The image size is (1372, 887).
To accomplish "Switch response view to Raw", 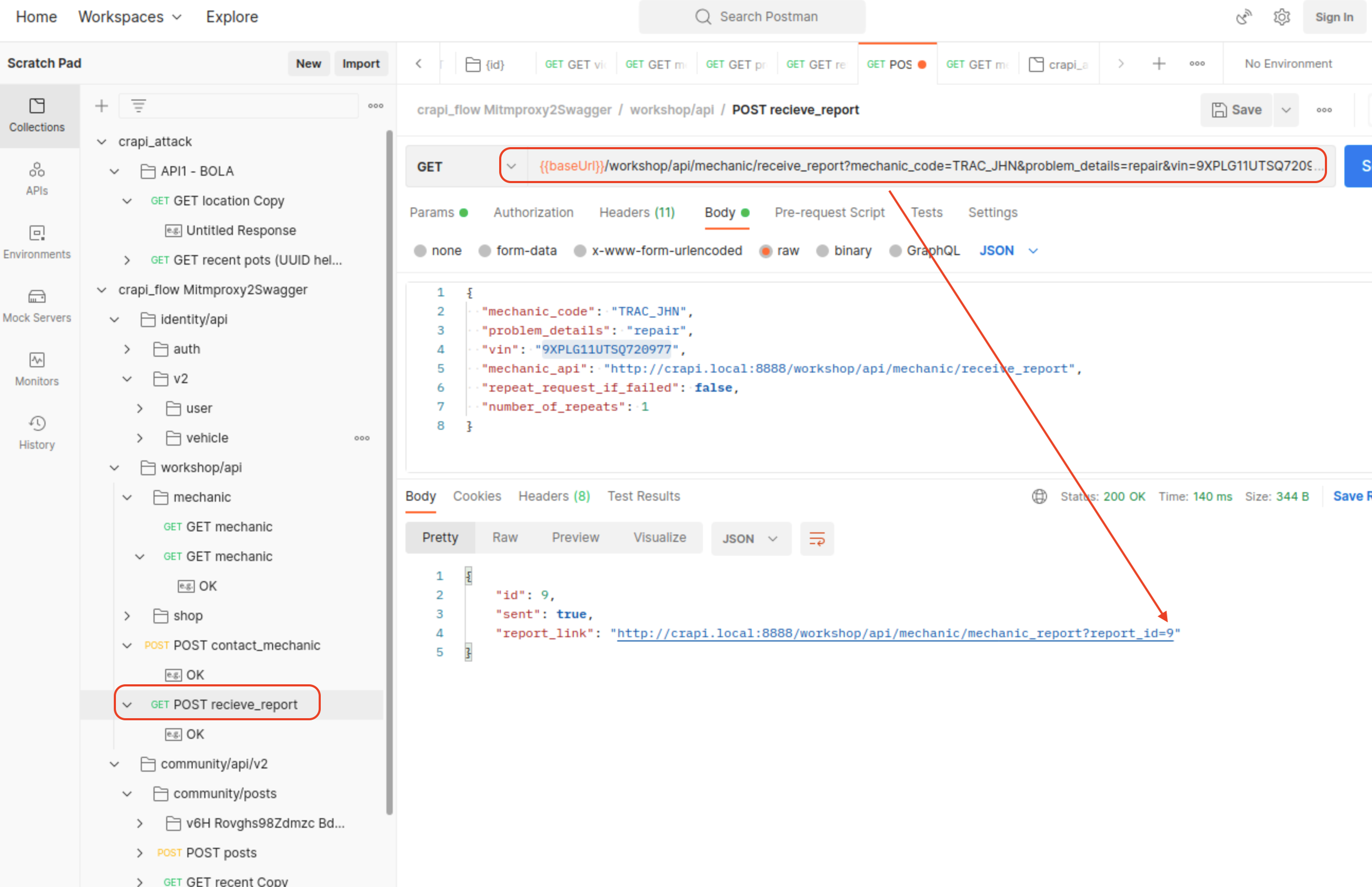I will (x=504, y=537).
